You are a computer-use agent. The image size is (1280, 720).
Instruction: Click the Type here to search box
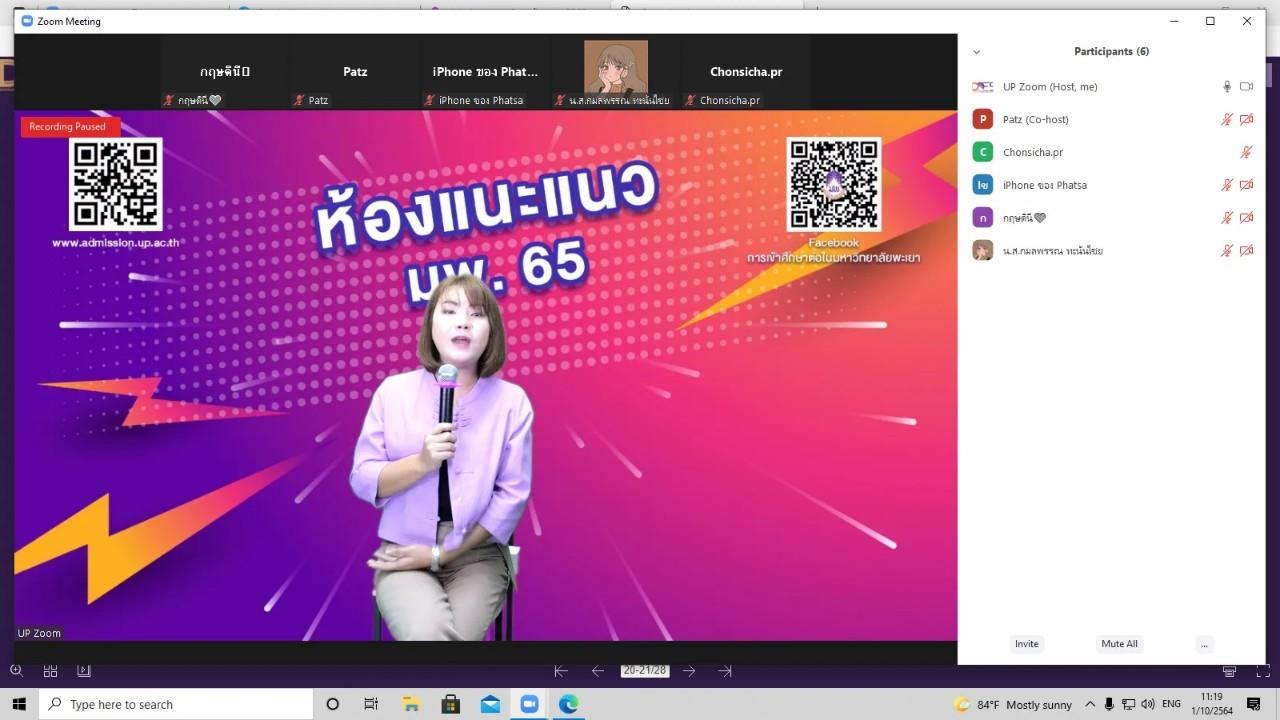coord(177,704)
